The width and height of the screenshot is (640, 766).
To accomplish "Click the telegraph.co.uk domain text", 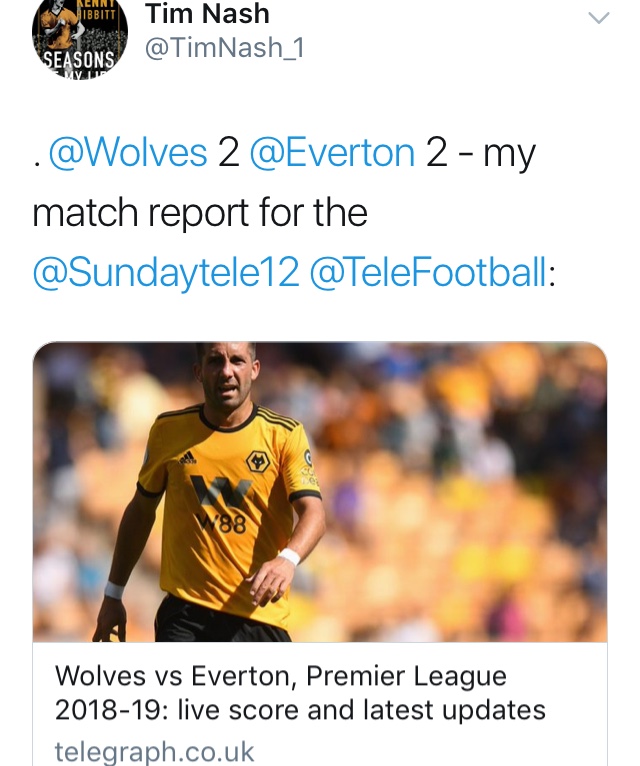I will pos(155,750).
